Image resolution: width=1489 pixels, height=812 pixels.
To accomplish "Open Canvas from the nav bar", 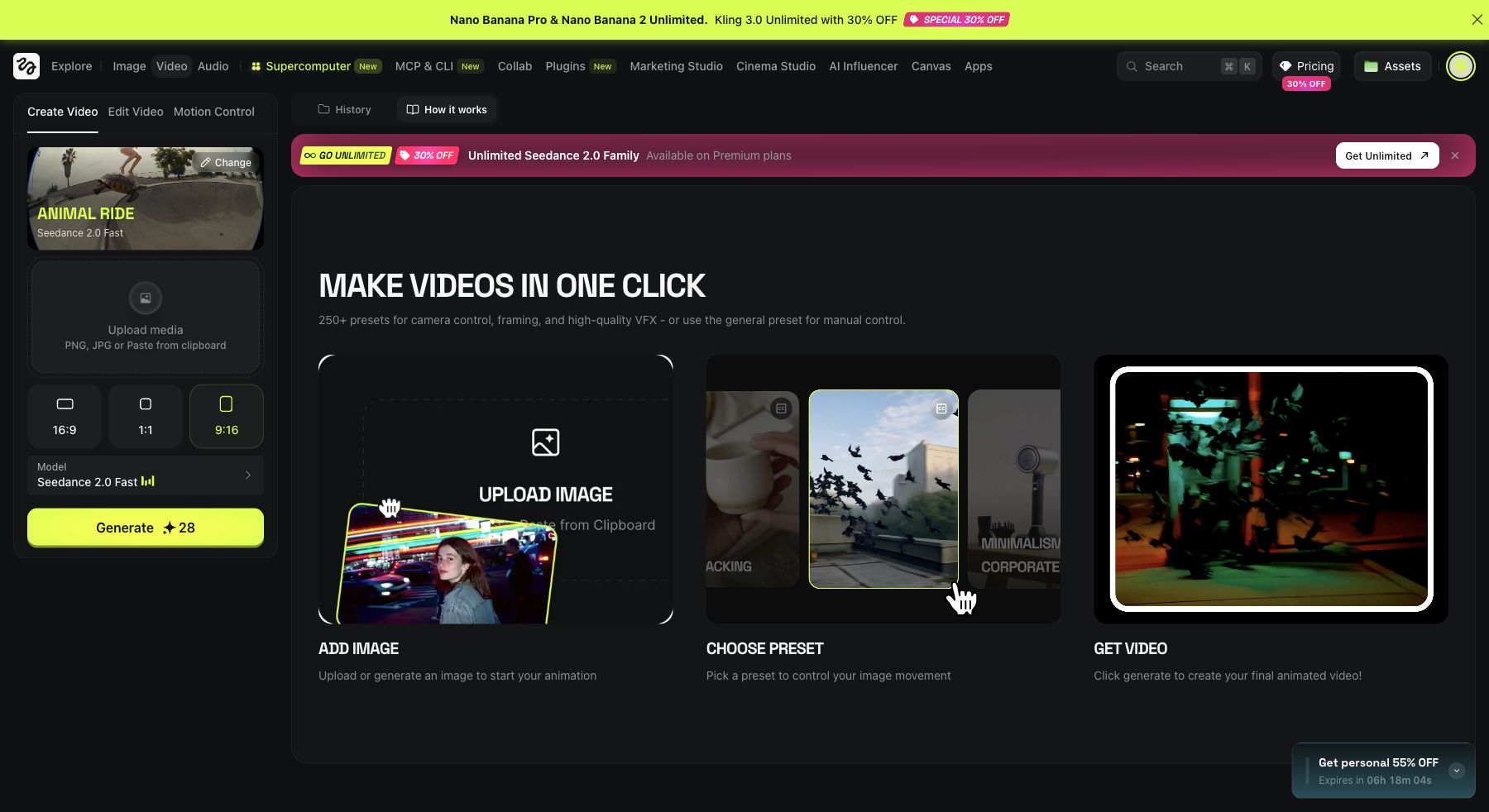I will coord(931,66).
